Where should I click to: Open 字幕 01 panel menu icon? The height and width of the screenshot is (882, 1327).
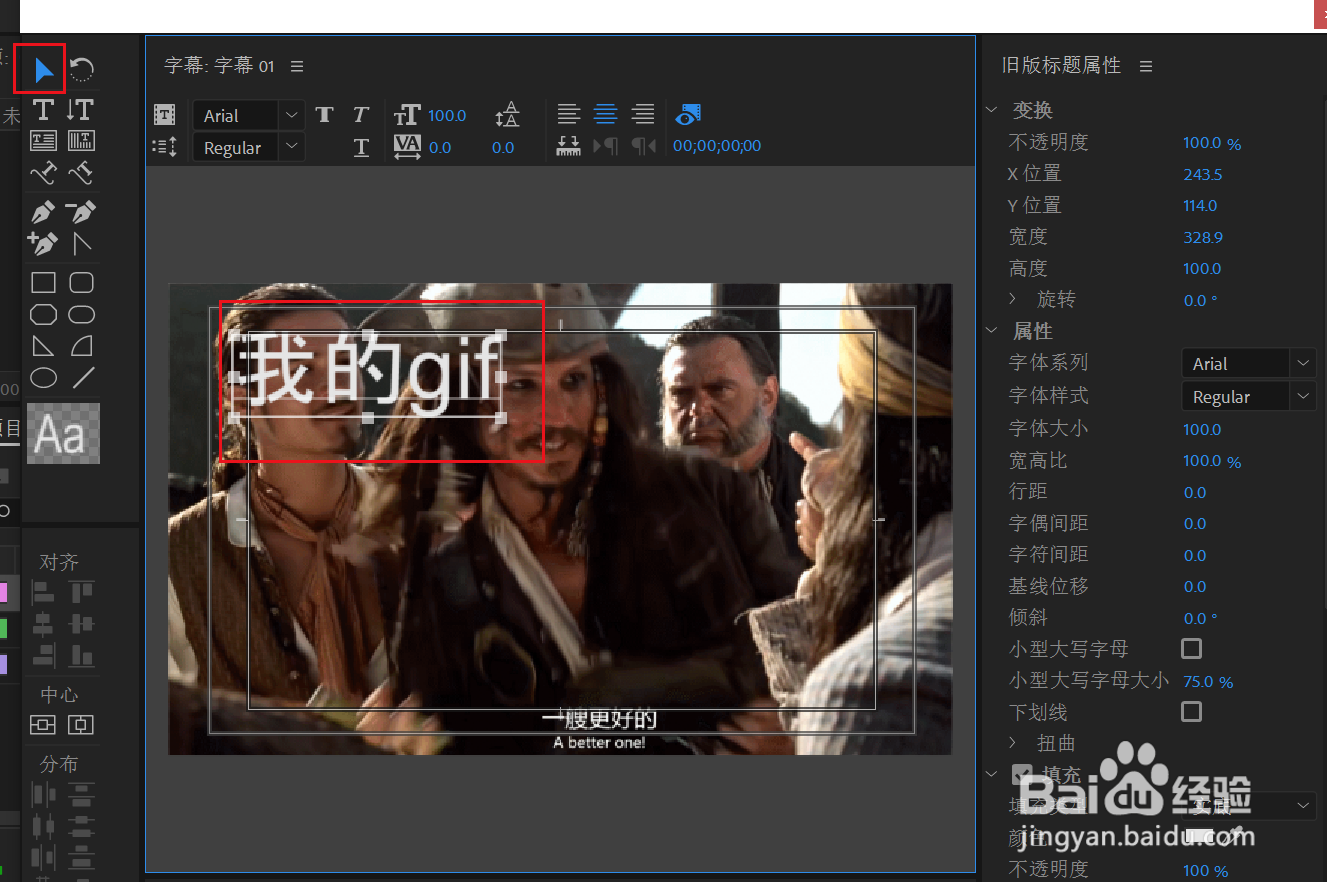coord(297,66)
